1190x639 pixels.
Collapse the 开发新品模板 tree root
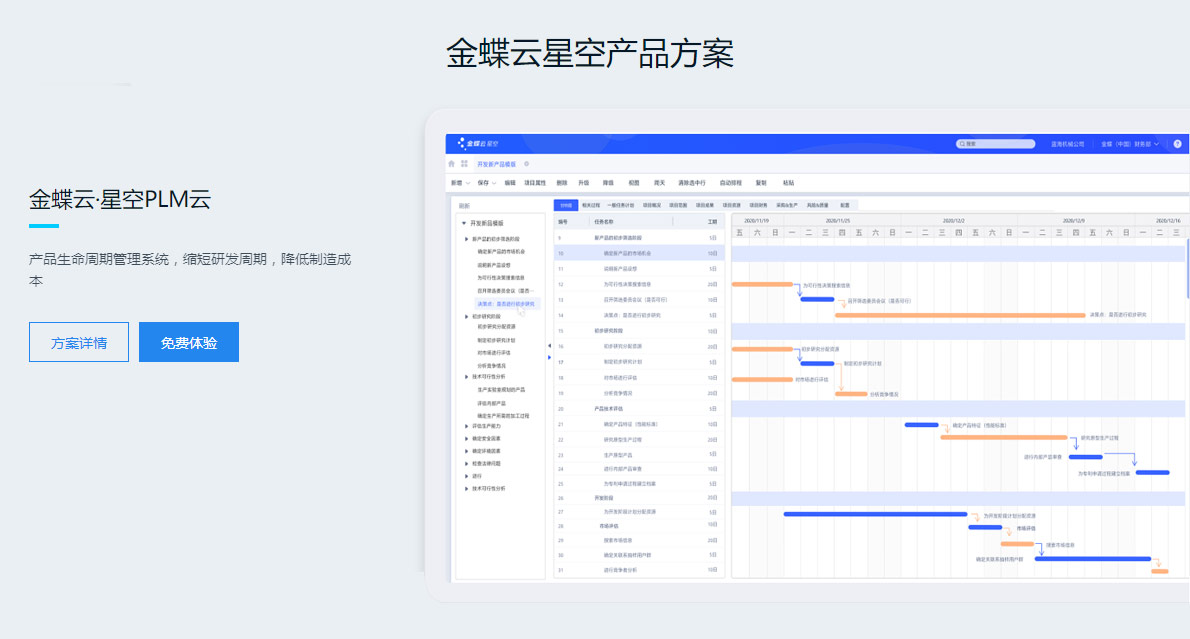pyautogui.click(x=464, y=223)
